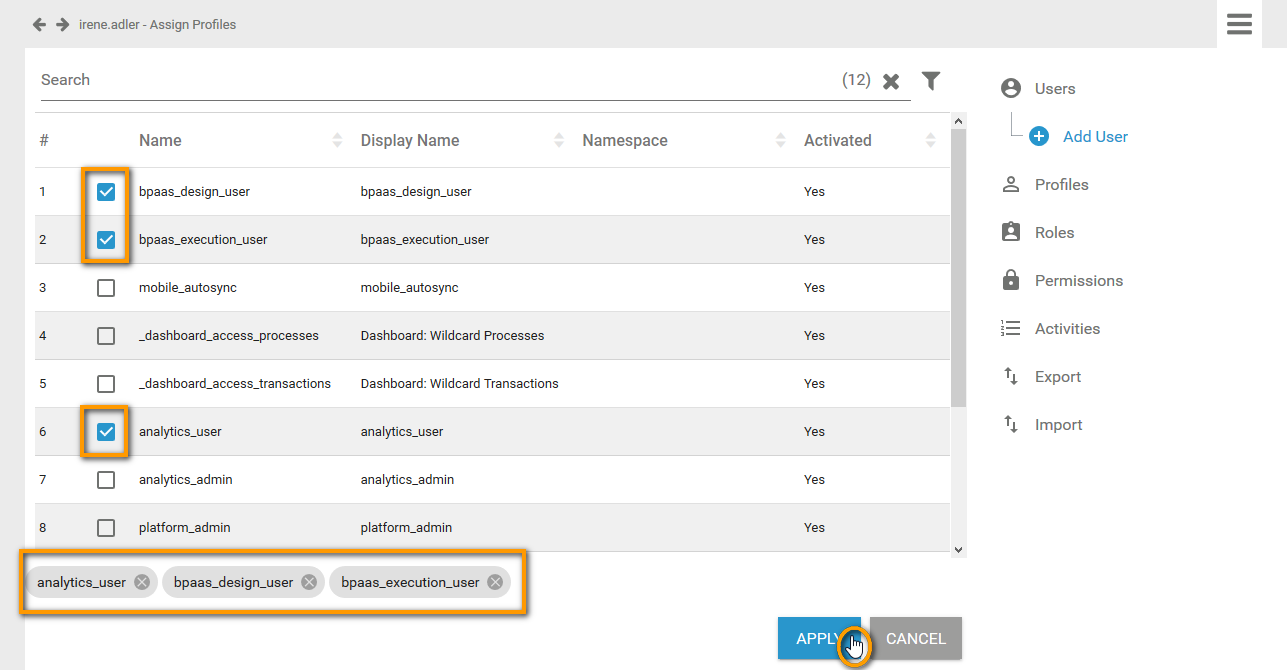Sort by Activated column arrows
This screenshot has width=1287, height=670.
coord(931,141)
